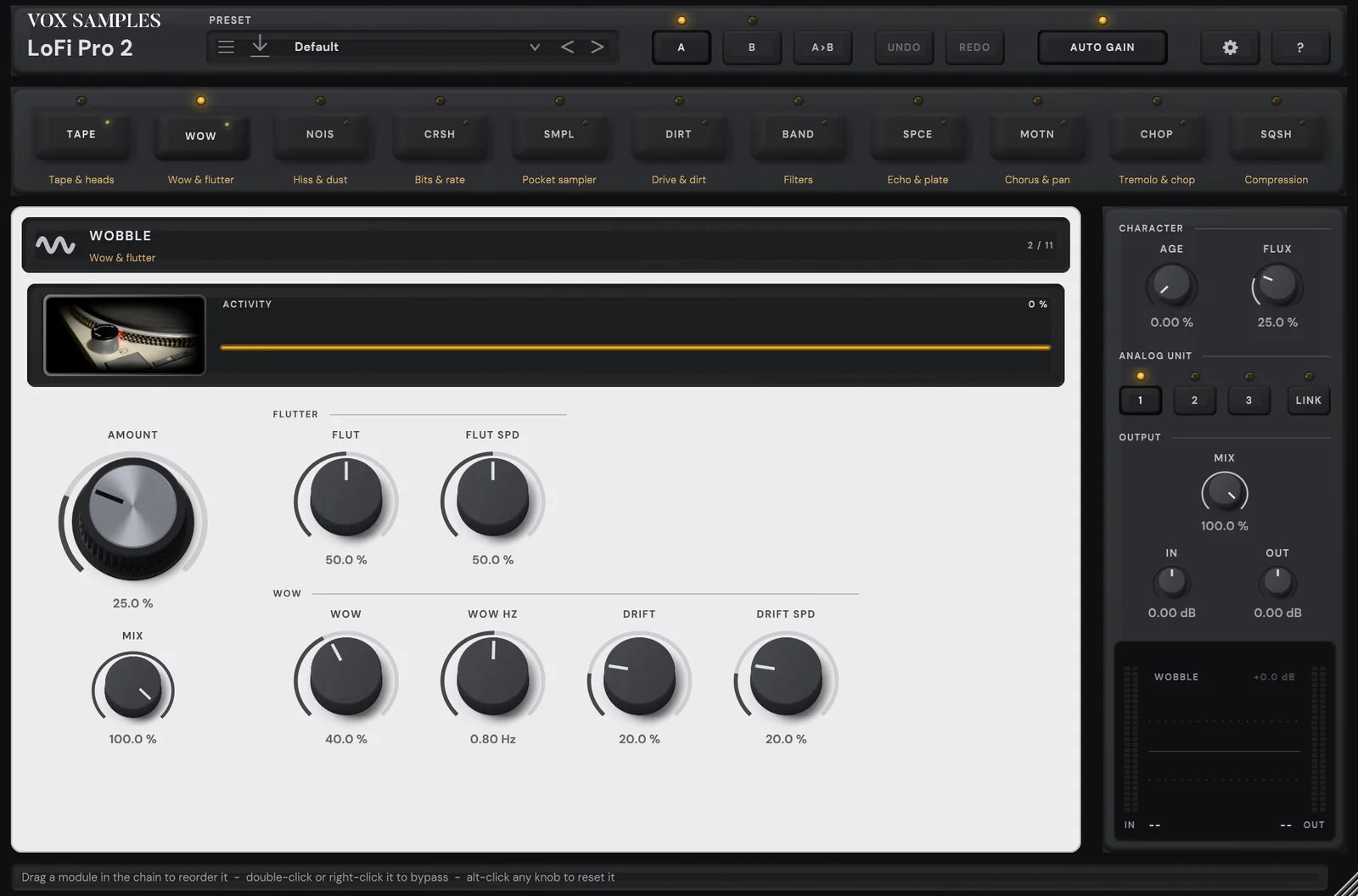Click the DRIFT knob
The height and width of the screenshot is (896, 1358).
pos(639,677)
